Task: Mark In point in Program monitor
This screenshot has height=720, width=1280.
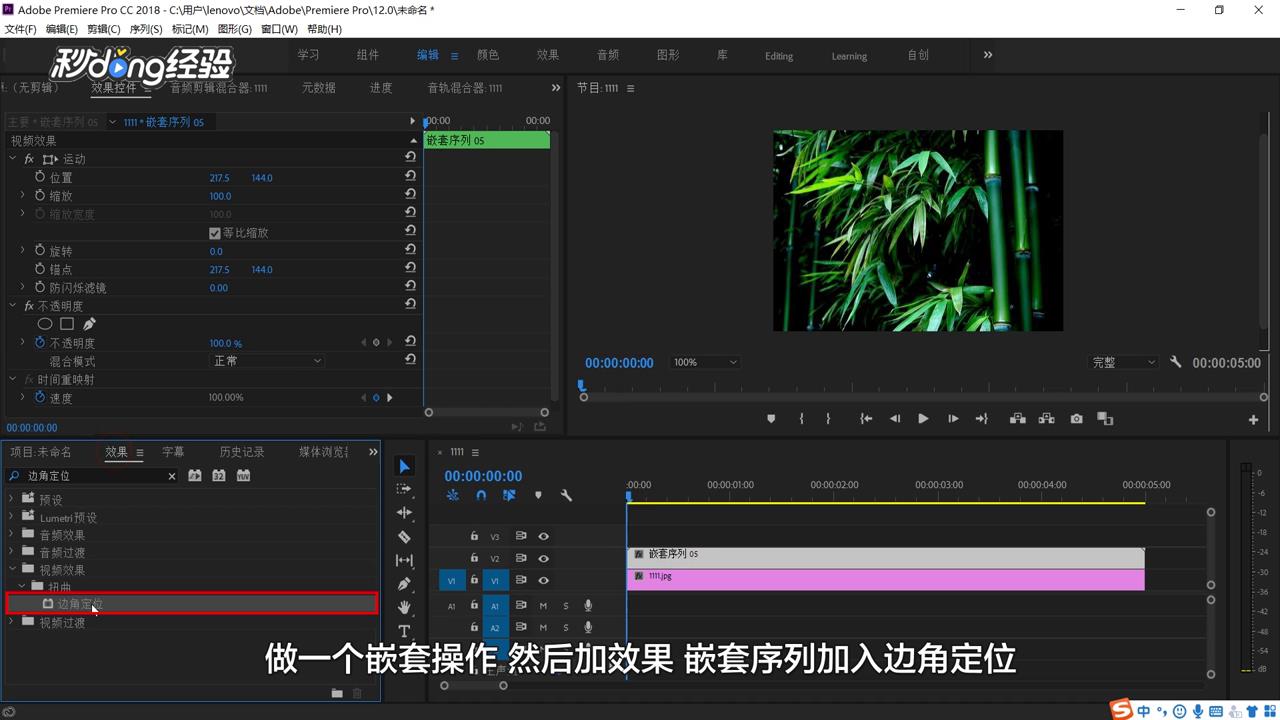Action: click(x=801, y=419)
